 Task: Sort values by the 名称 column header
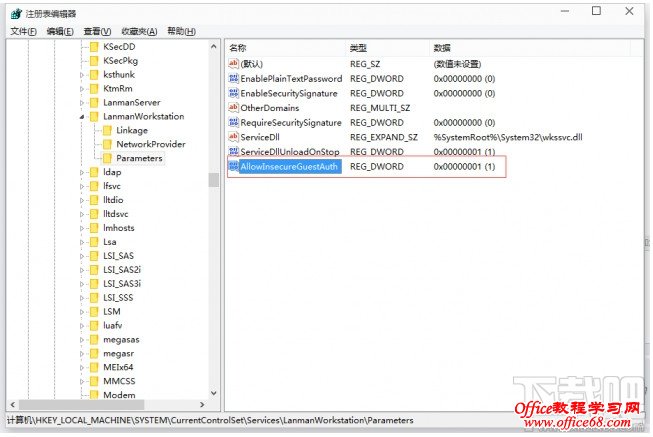pyautogui.click(x=285, y=48)
